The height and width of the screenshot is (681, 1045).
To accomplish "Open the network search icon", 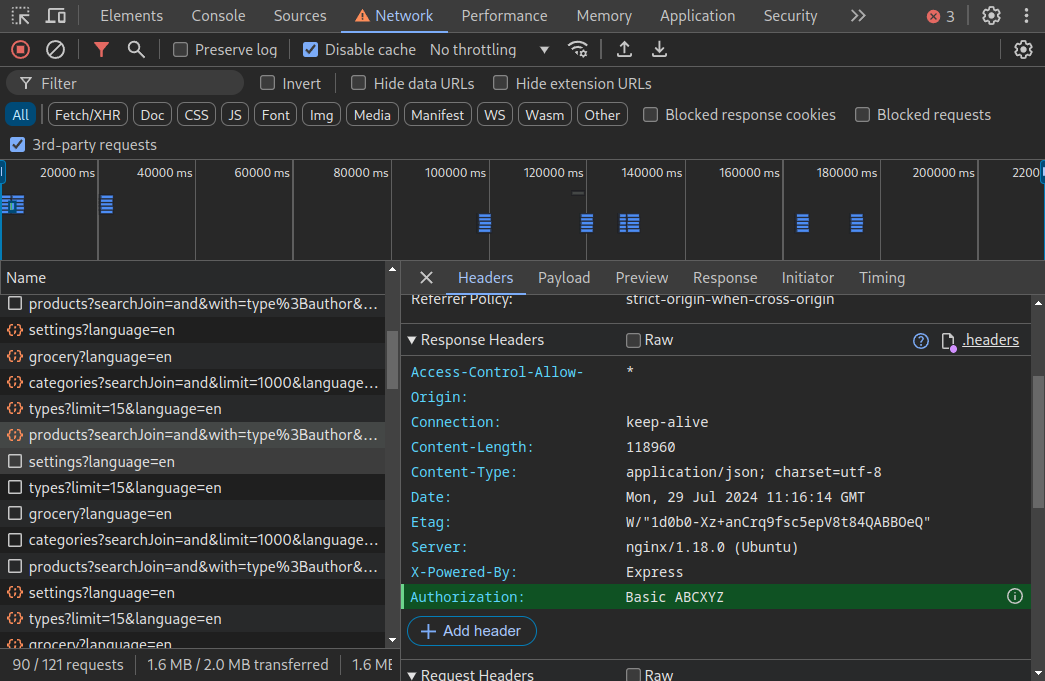I will [x=136, y=49].
